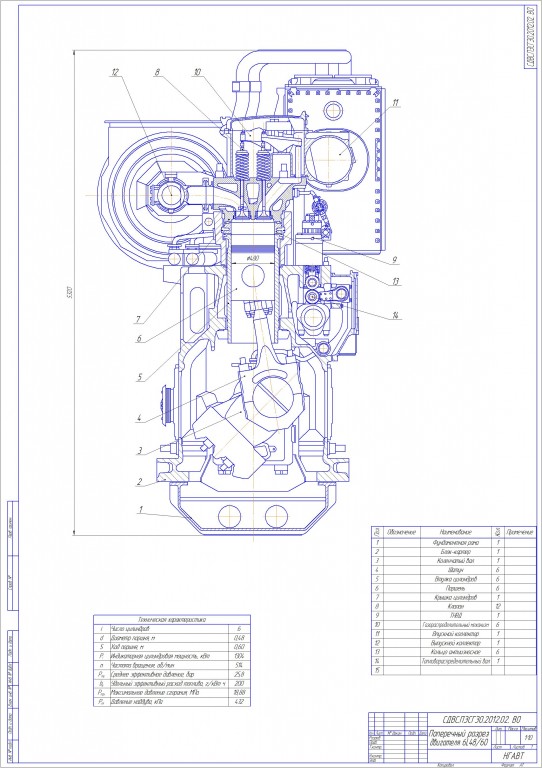Select parts list entry 'ТНВД'
This screenshot has width=542, height=768.
[x=456, y=615]
